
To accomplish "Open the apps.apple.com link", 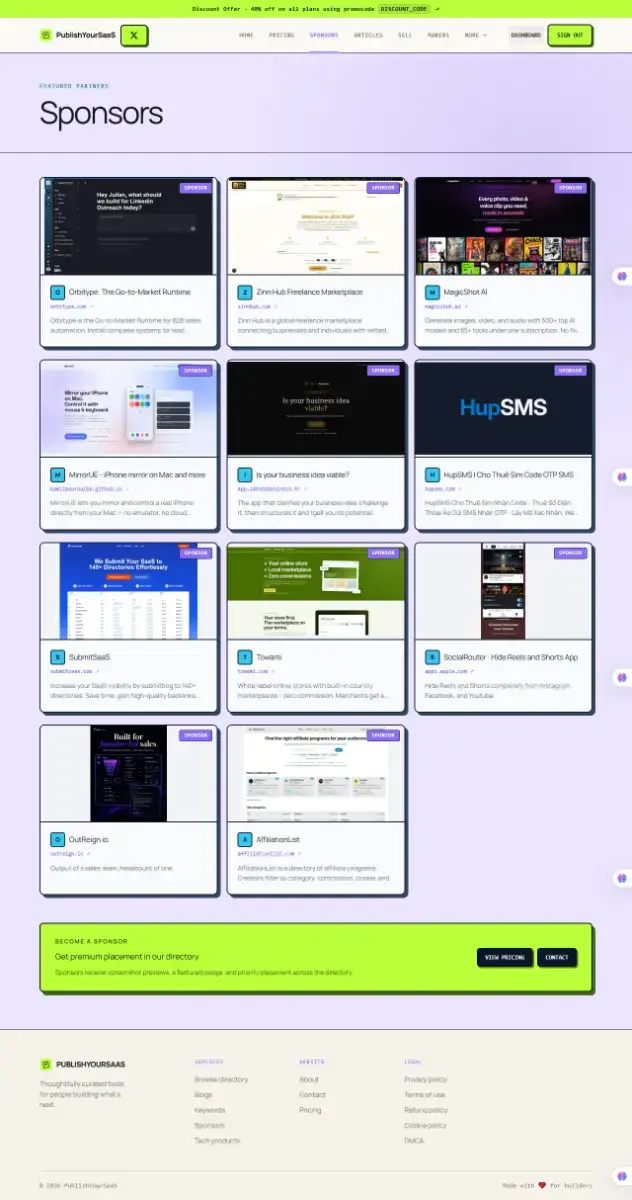I will (x=449, y=671).
